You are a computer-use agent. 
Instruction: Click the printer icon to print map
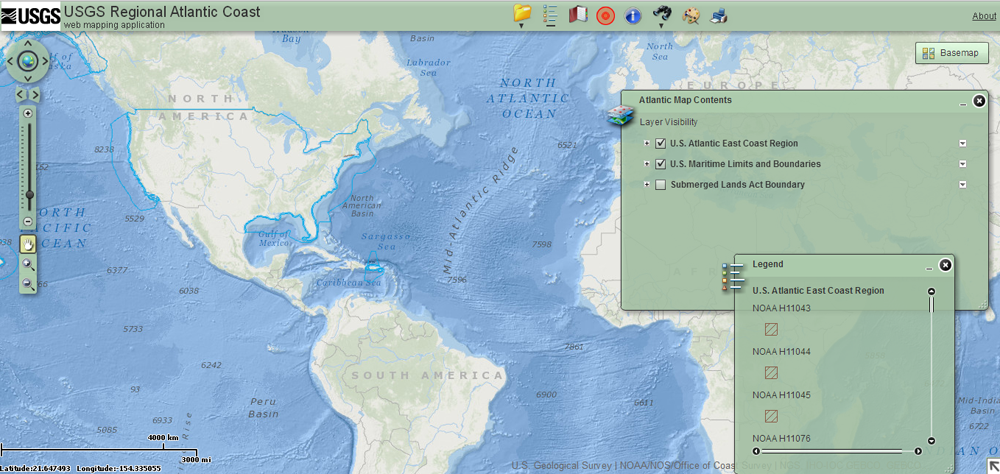(x=719, y=15)
